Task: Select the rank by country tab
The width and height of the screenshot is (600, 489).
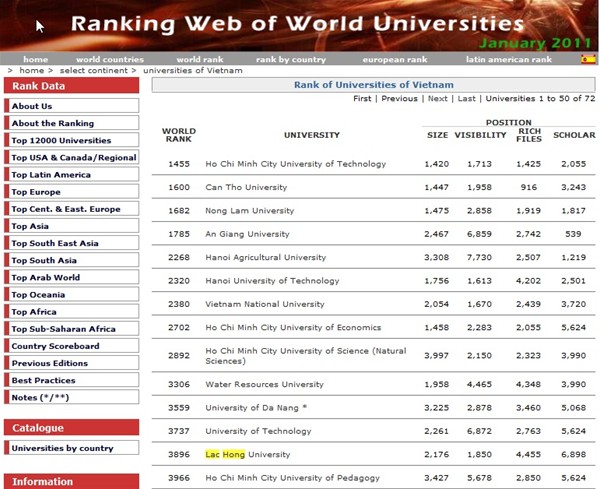Action: click(290, 60)
